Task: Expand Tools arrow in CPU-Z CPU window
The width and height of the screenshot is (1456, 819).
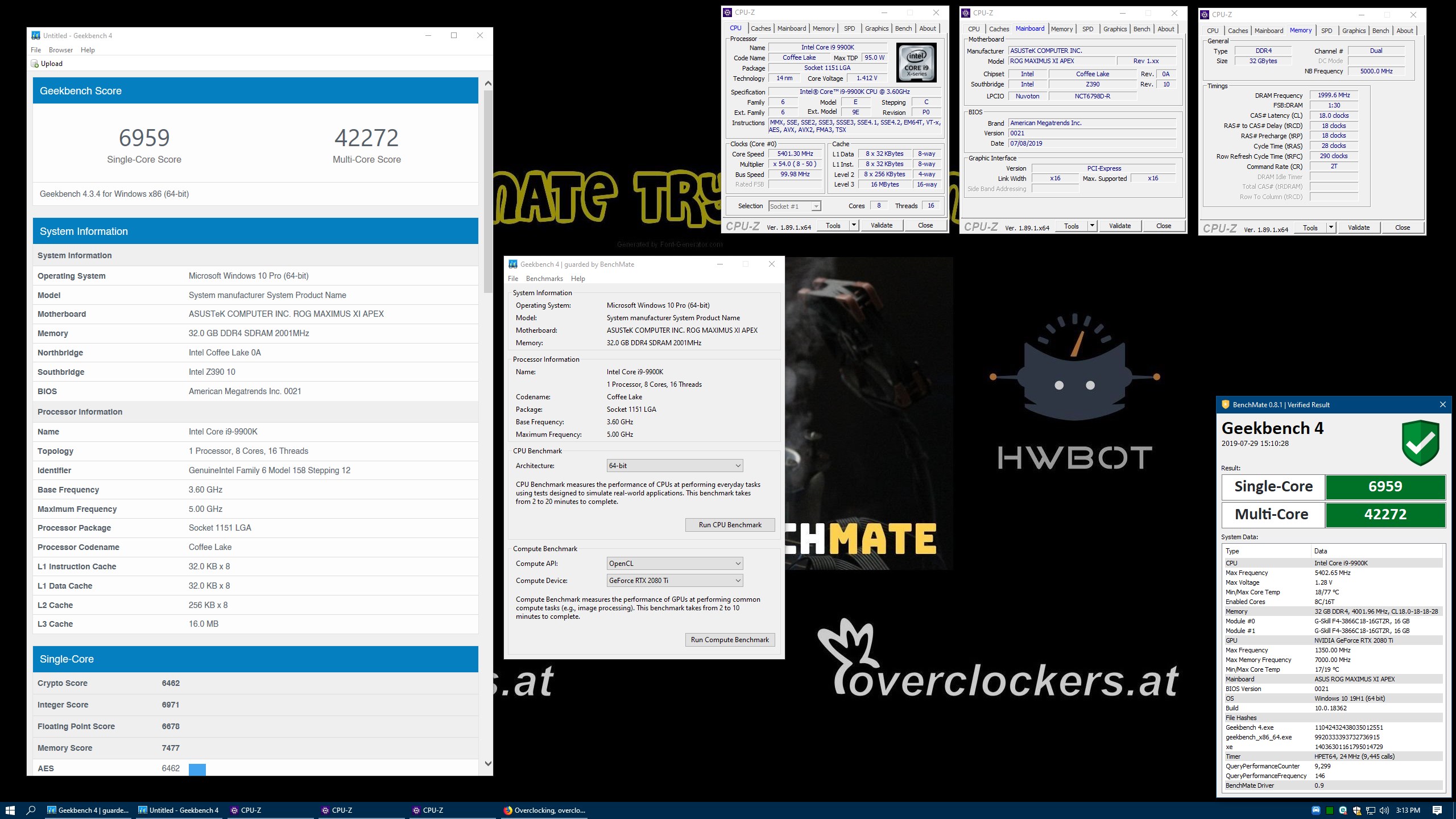Action: (853, 226)
